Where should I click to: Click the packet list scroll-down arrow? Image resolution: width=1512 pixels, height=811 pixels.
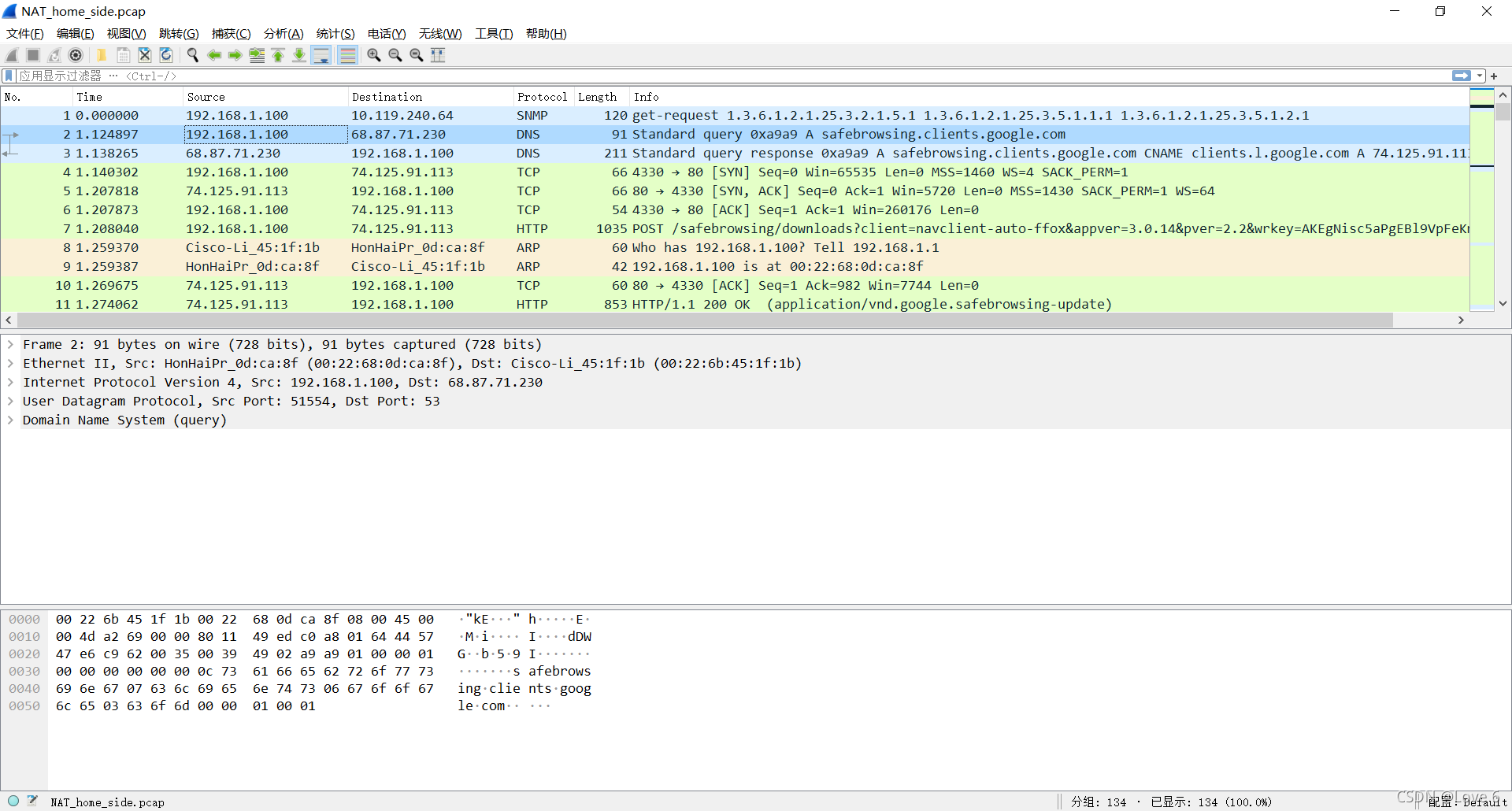click(x=1503, y=303)
